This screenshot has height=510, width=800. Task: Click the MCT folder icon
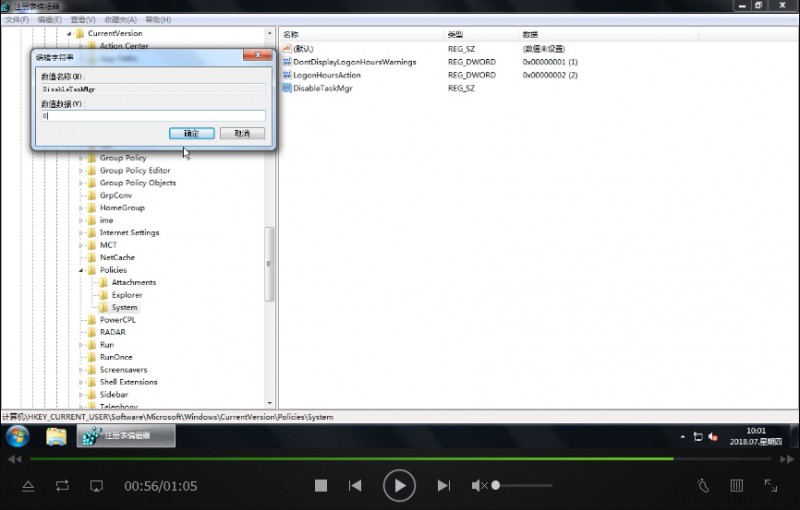tap(92, 245)
